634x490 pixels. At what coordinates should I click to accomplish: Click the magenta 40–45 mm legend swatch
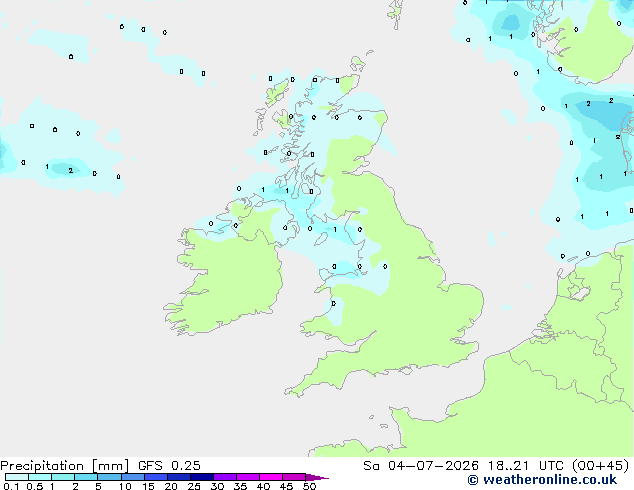coord(271,477)
